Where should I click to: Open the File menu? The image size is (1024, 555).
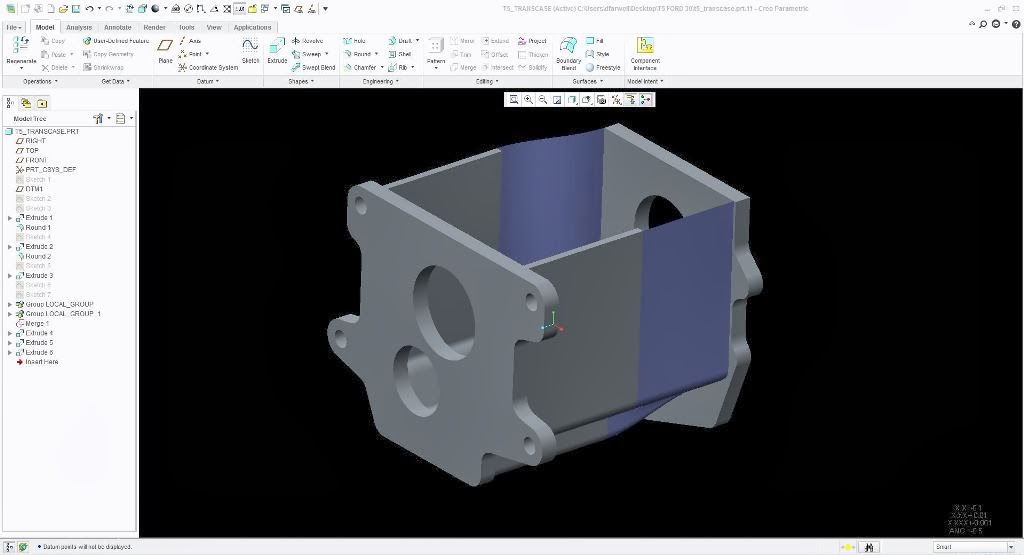point(14,27)
